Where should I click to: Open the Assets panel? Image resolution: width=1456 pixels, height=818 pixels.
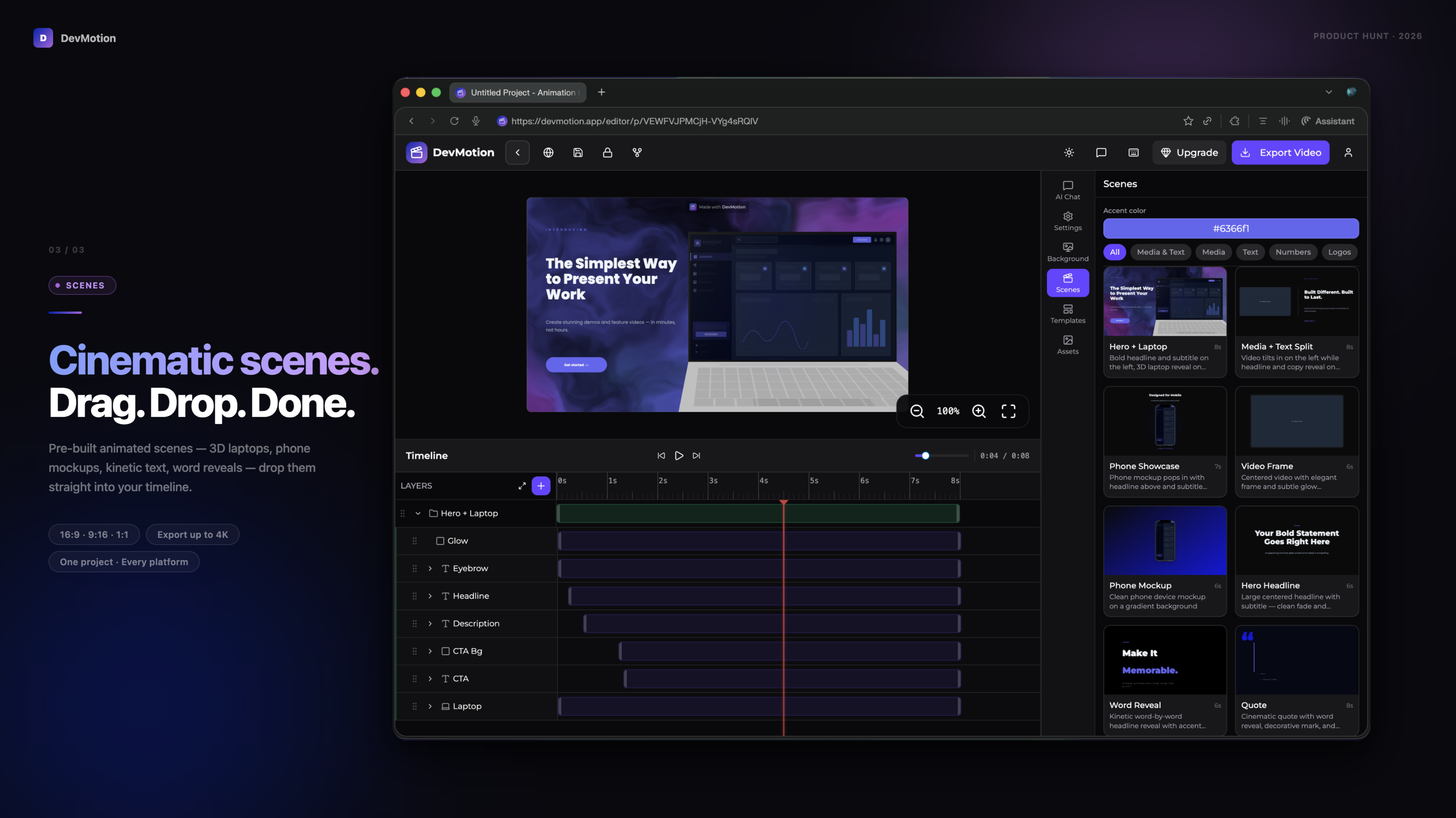pos(1068,345)
